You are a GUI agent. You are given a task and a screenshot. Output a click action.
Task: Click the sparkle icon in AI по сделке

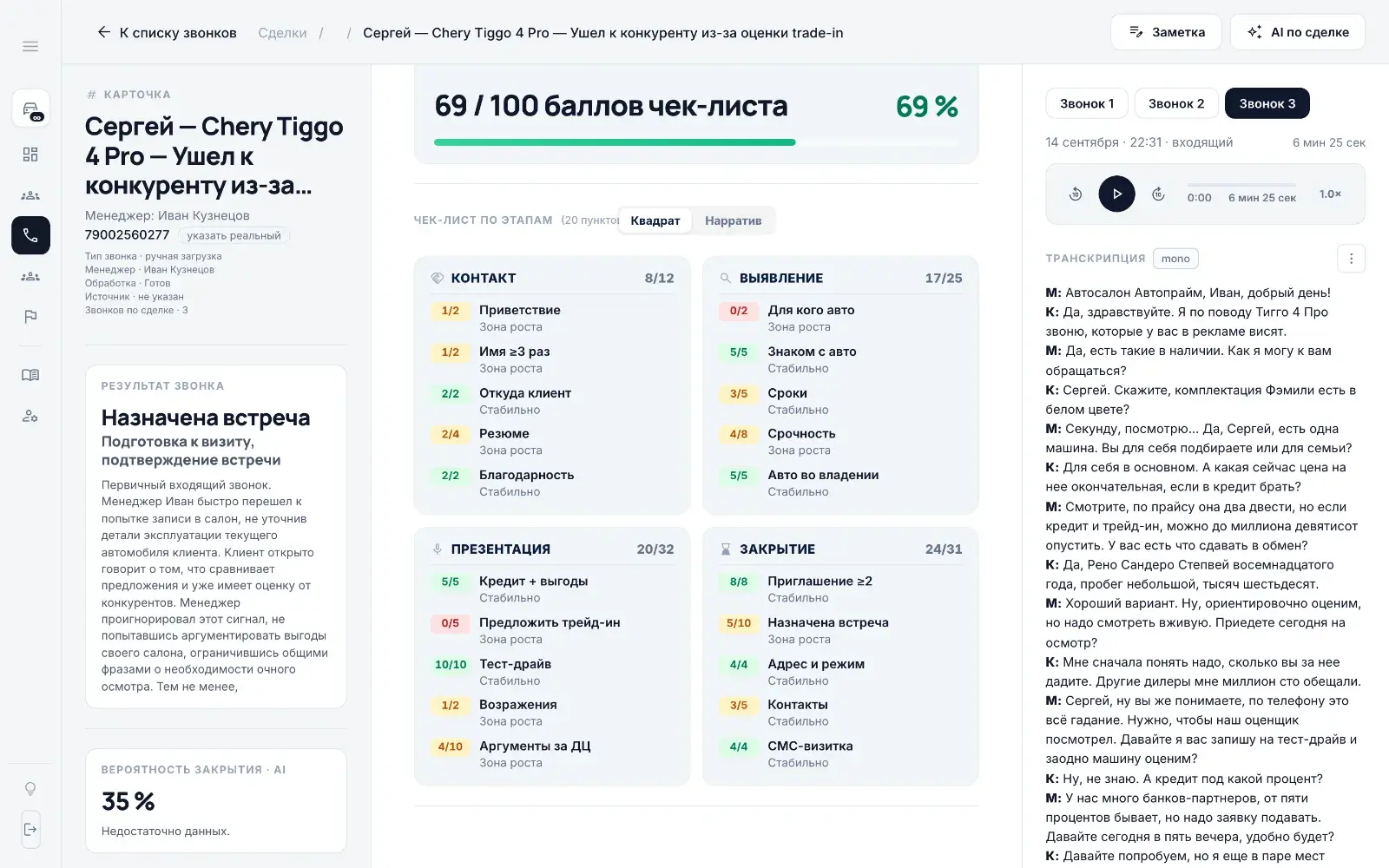click(x=1254, y=32)
